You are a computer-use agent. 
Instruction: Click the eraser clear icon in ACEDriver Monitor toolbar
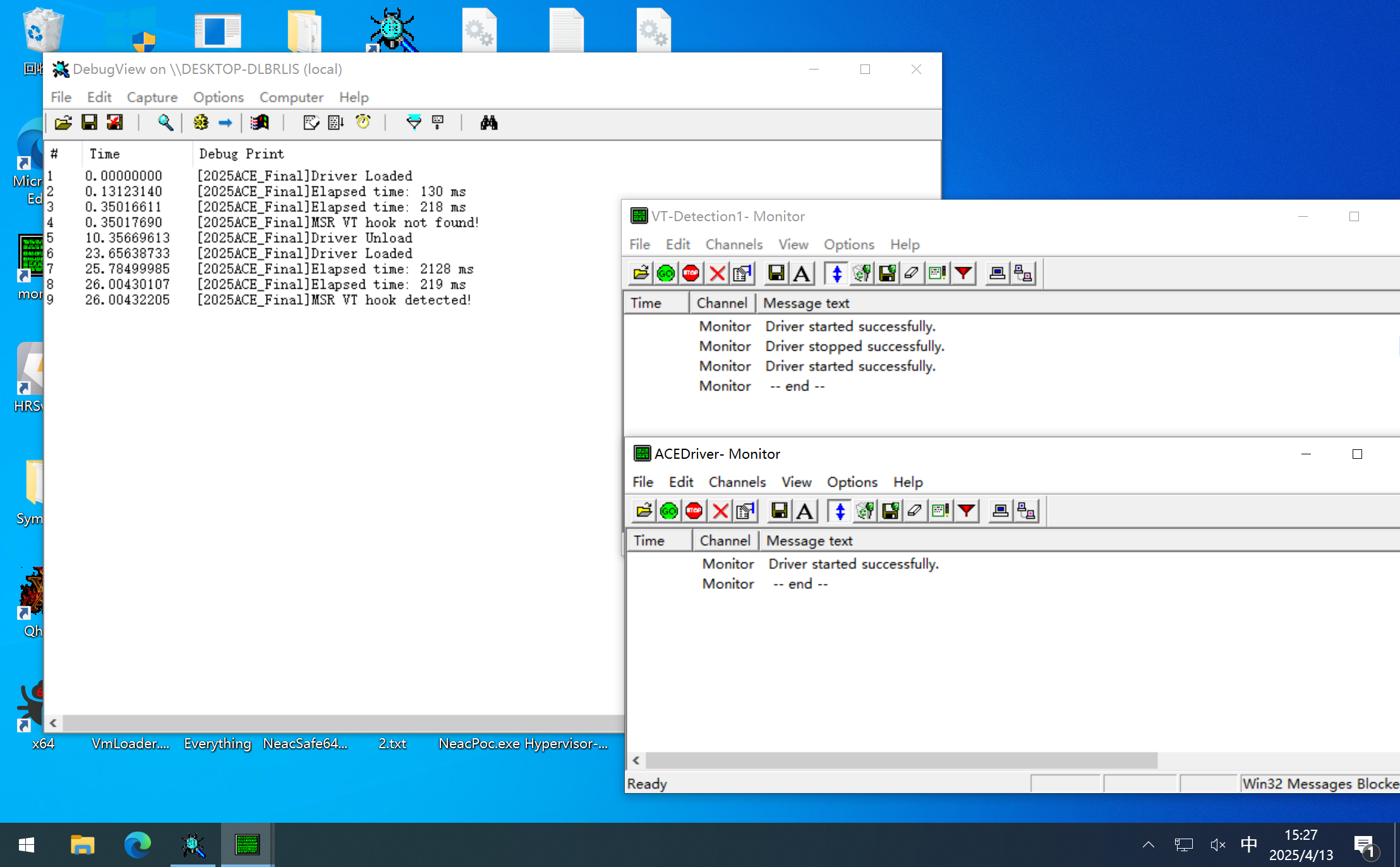point(915,511)
